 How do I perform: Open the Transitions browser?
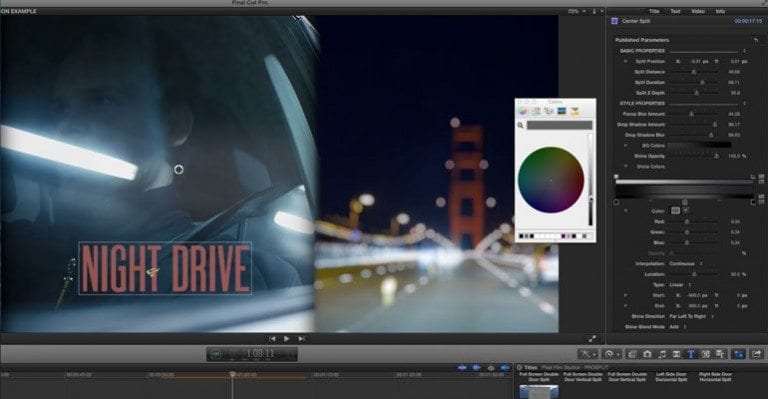(x=676, y=354)
